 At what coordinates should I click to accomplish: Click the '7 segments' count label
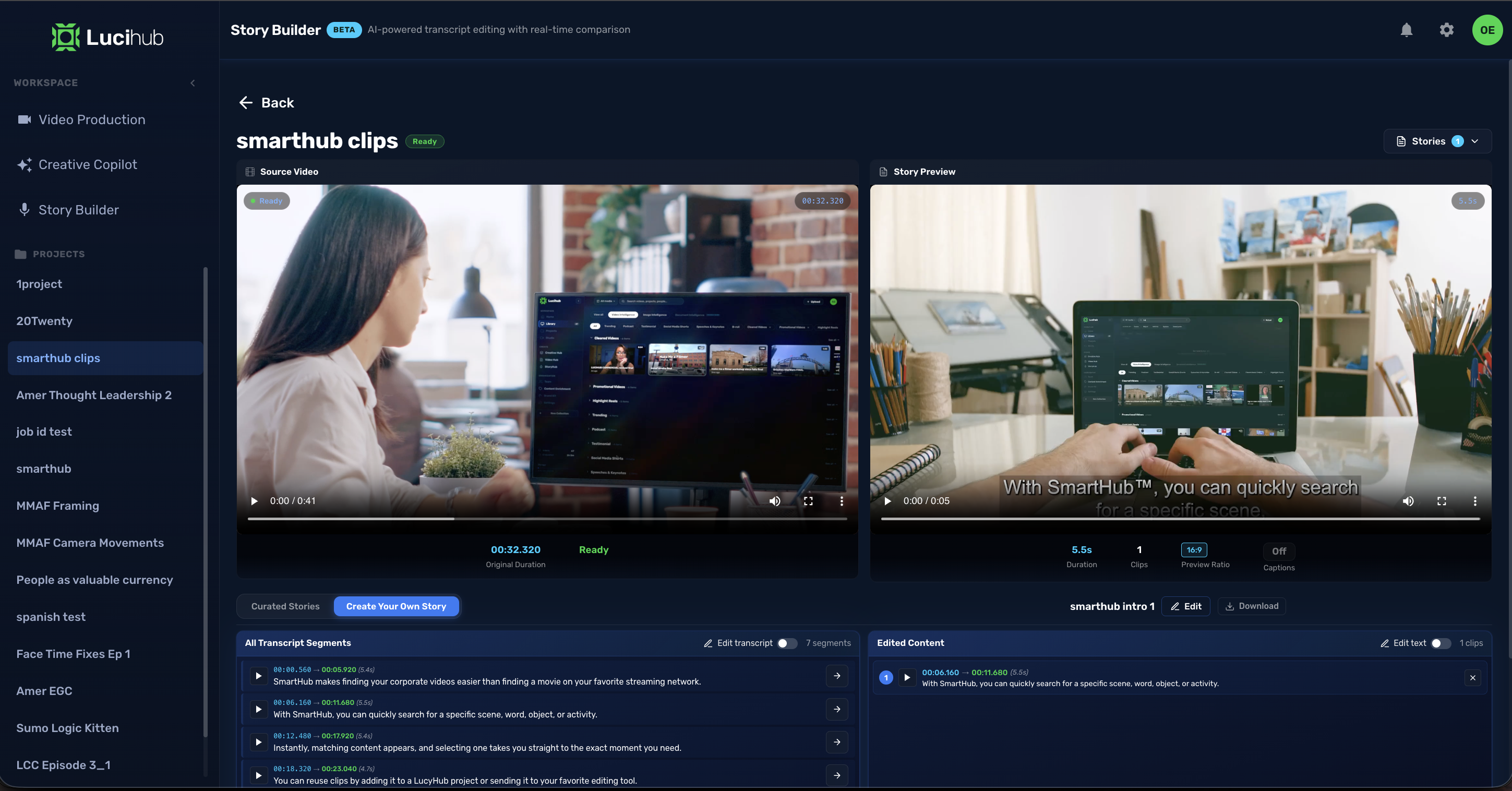click(828, 643)
